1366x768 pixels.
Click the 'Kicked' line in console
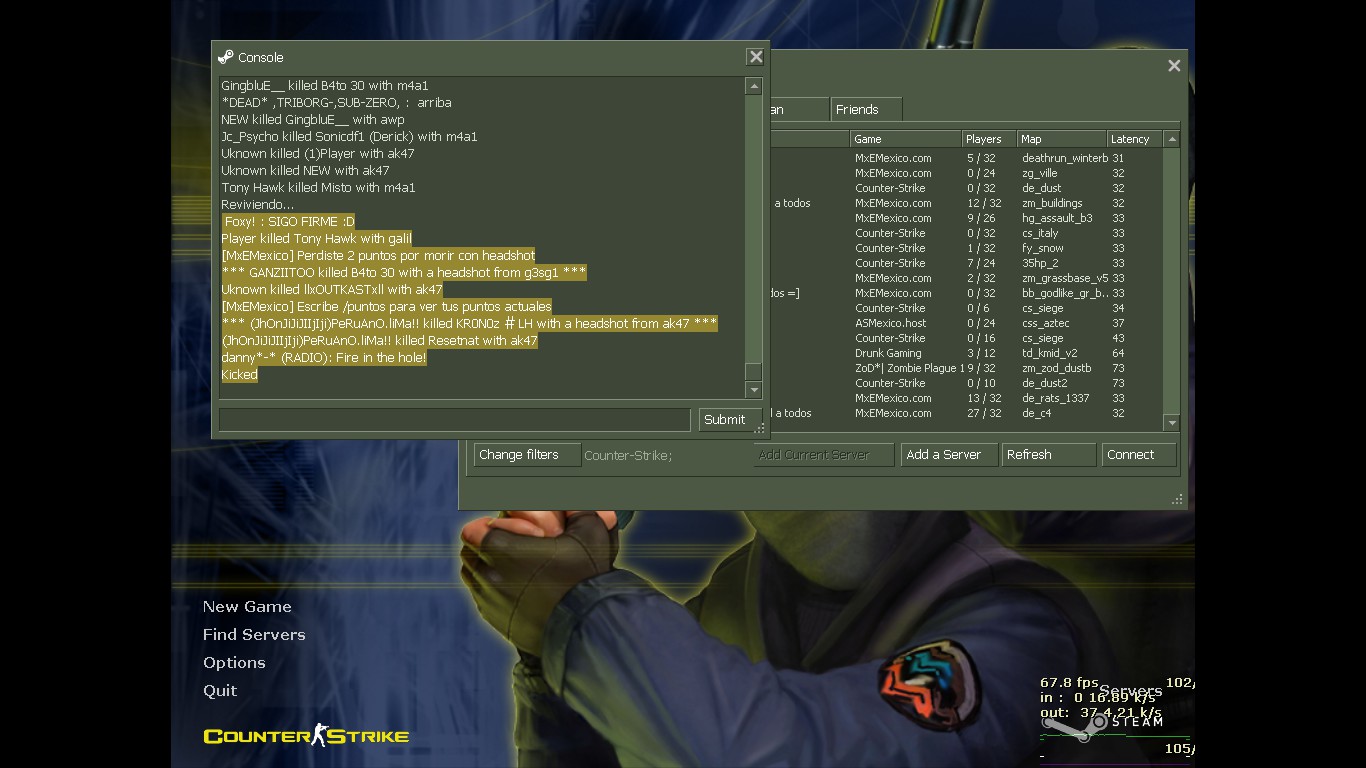point(239,375)
